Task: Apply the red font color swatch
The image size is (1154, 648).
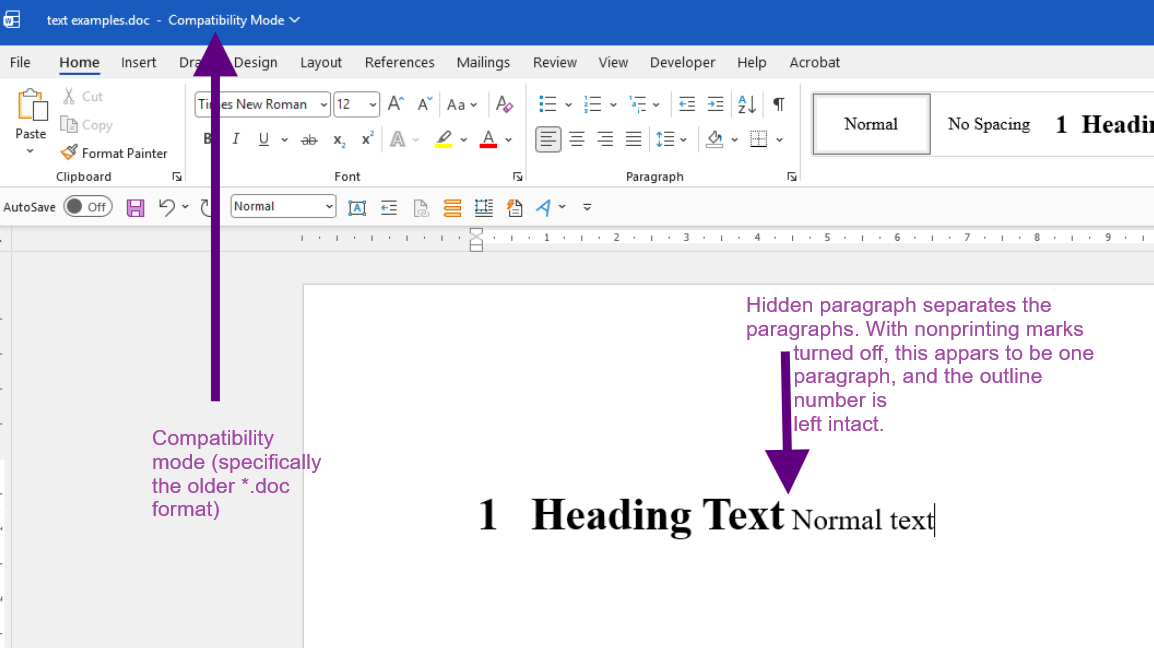Action: click(488, 140)
